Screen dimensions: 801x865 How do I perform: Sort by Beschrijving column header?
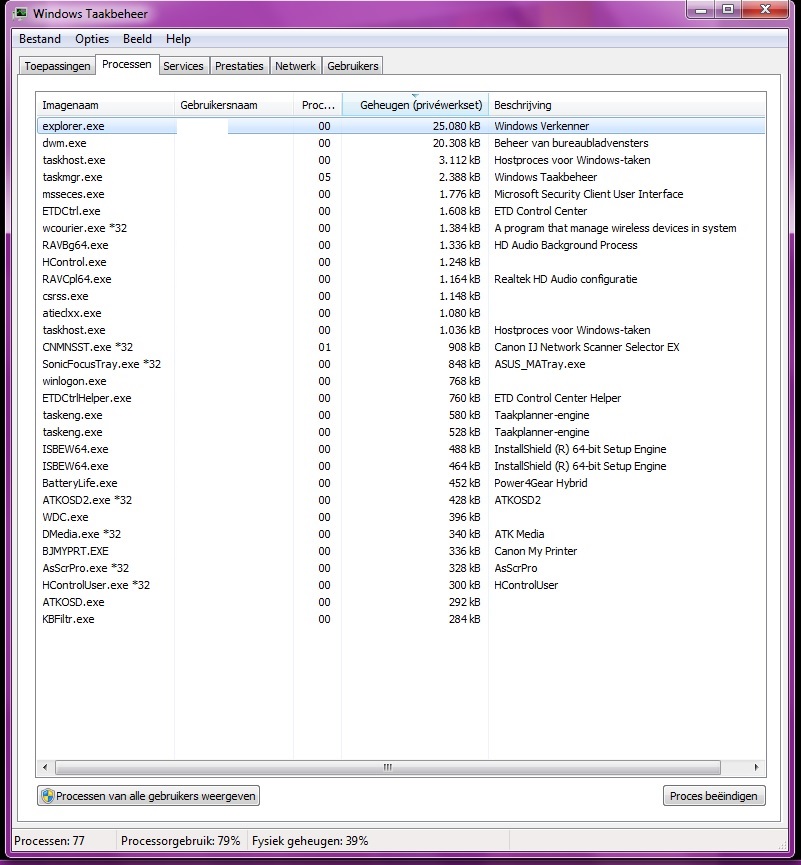(627, 105)
